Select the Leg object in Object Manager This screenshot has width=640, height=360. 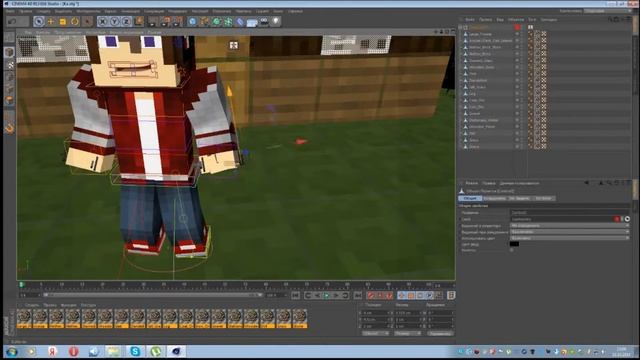[472, 93]
